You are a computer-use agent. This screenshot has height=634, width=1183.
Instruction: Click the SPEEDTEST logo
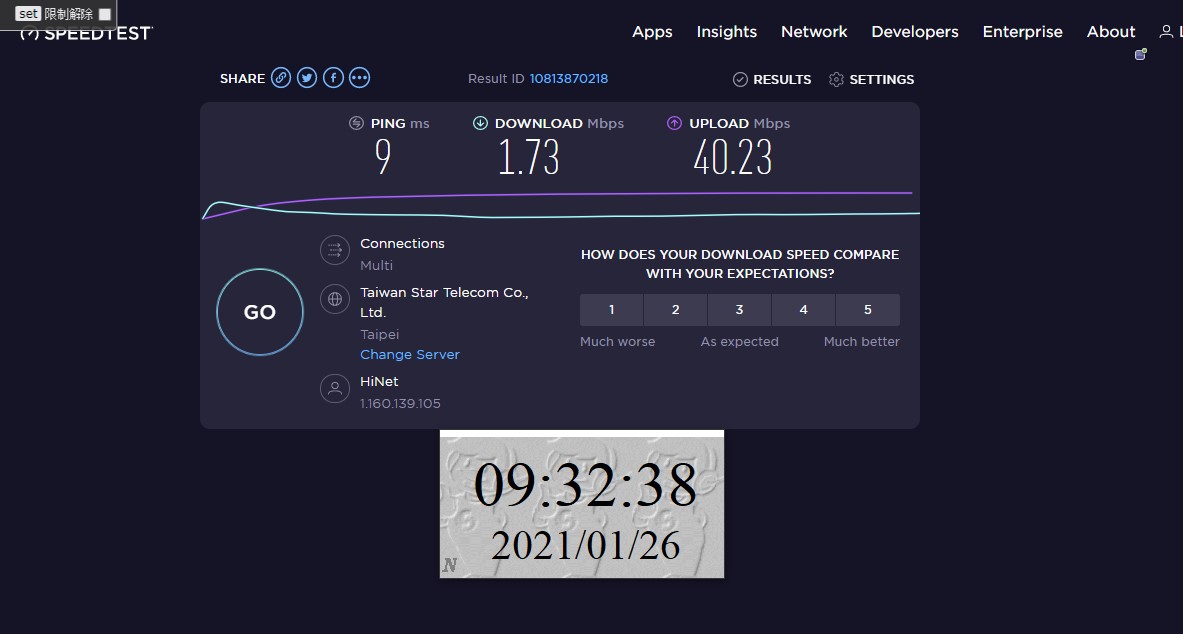point(86,32)
